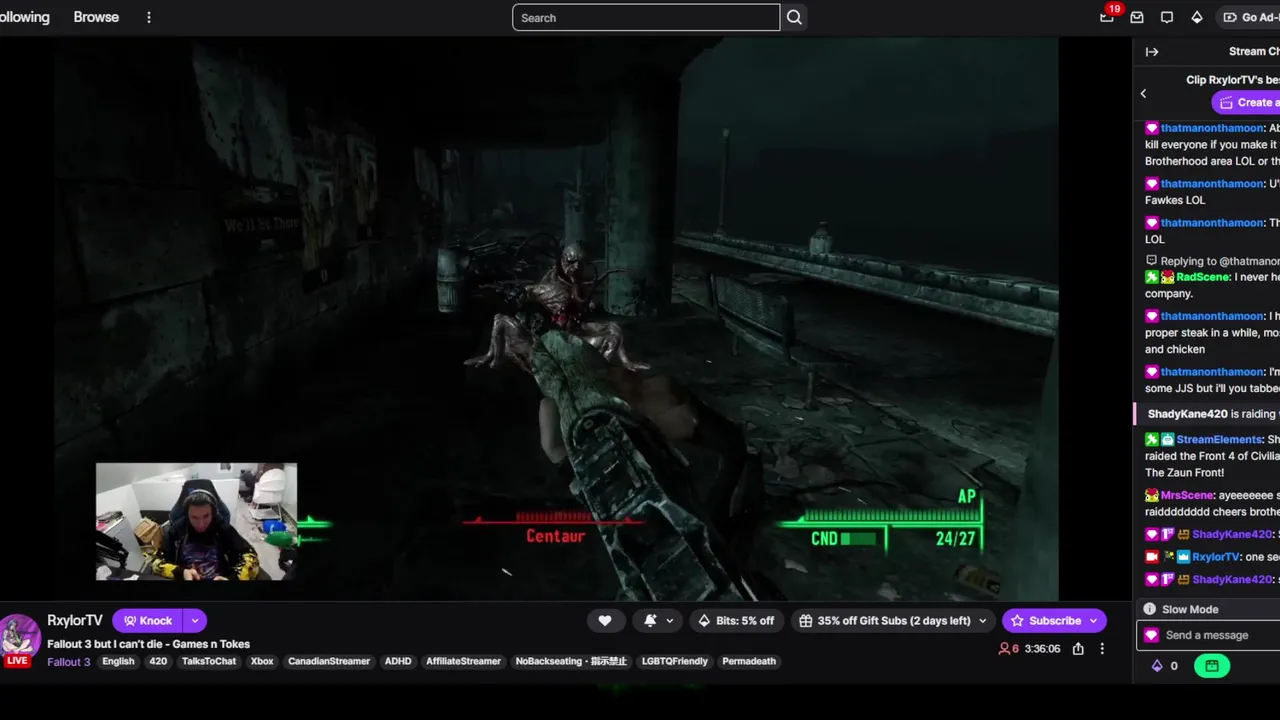The image size is (1280, 720).
Task: Click the Go Ad-Free button
Action: [x=1250, y=17]
